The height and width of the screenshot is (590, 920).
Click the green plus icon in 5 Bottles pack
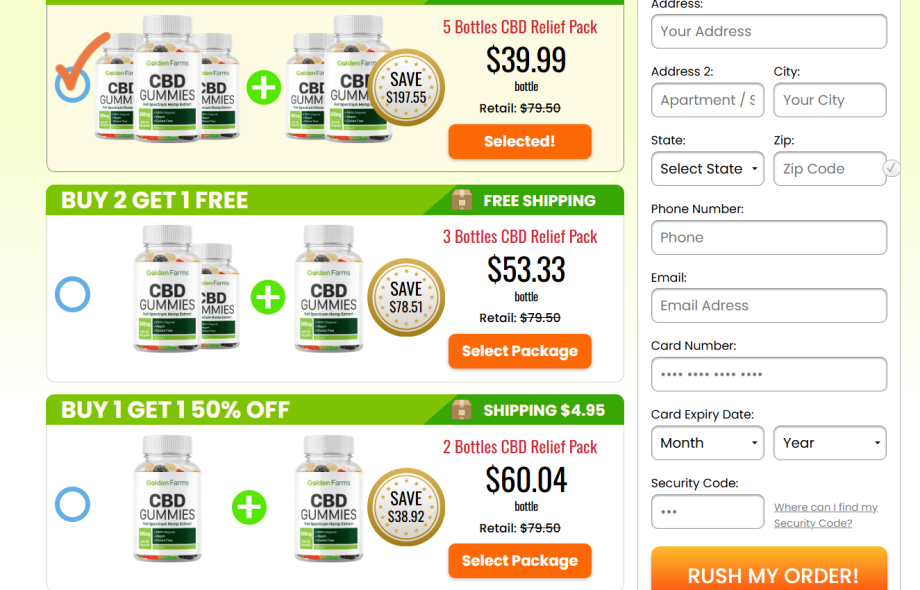point(263,88)
